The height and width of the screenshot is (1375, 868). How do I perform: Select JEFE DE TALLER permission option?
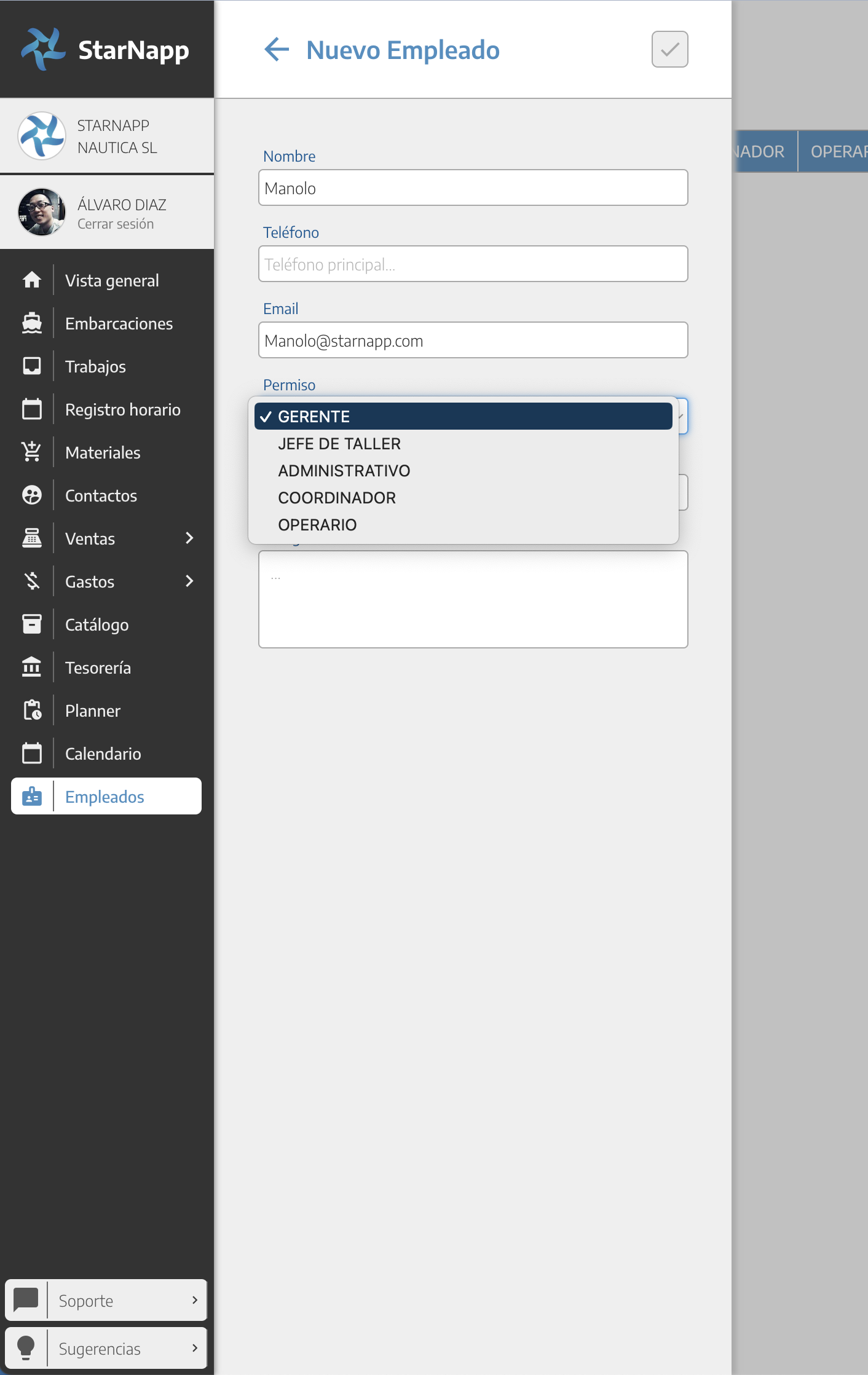(x=339, y=444)
